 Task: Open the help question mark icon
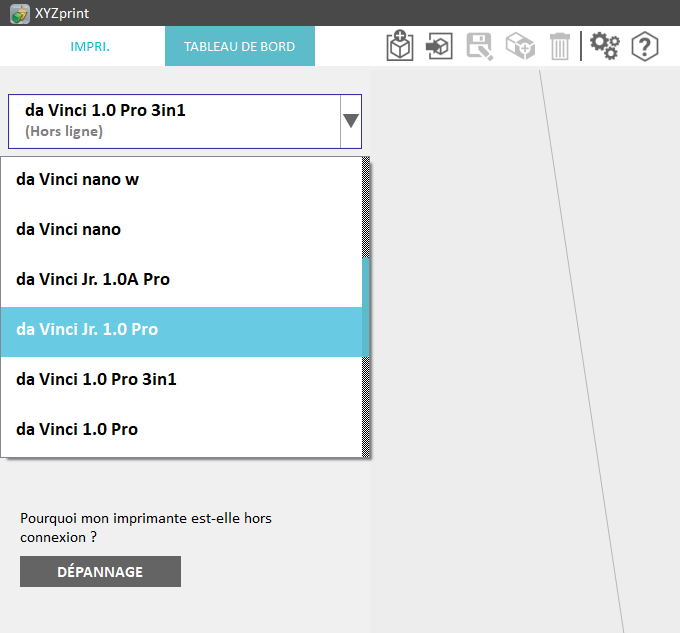tap(645, 46)
